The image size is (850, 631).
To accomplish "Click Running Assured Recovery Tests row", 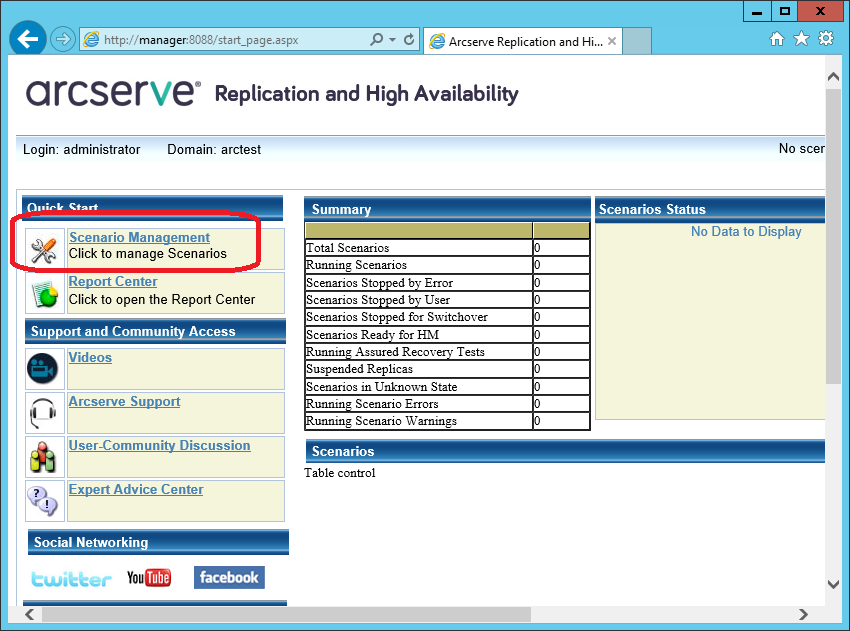I will coord(447,352).
